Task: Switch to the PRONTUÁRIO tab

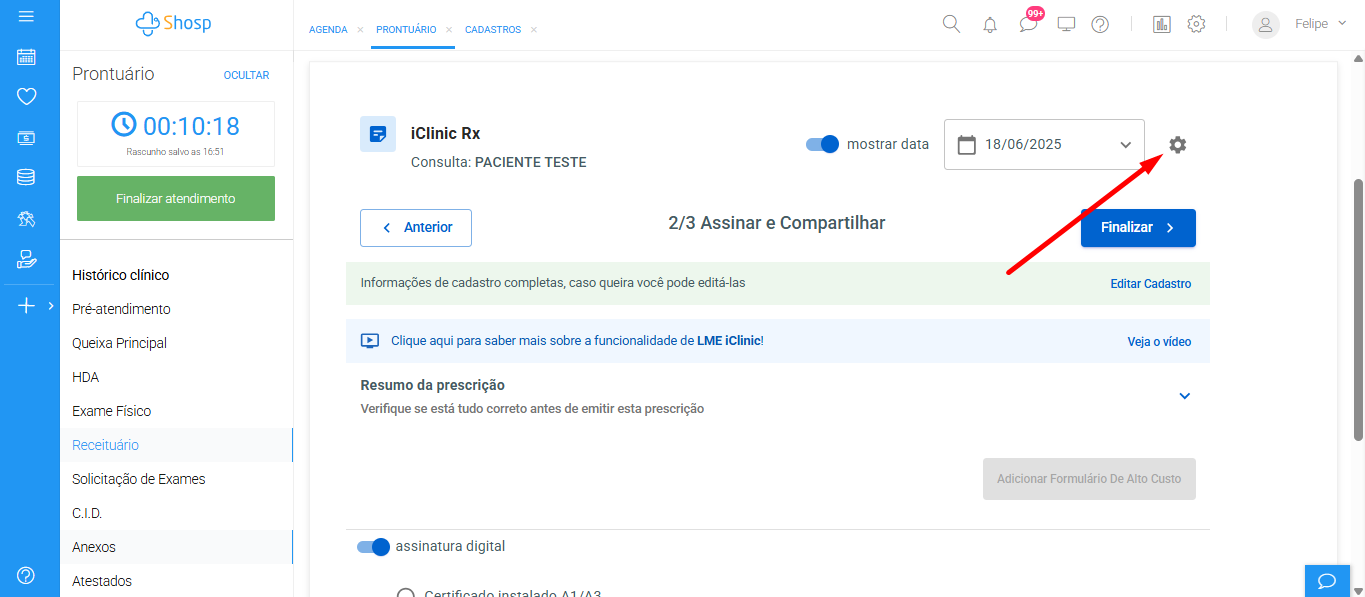Action: tap(406, 30)
